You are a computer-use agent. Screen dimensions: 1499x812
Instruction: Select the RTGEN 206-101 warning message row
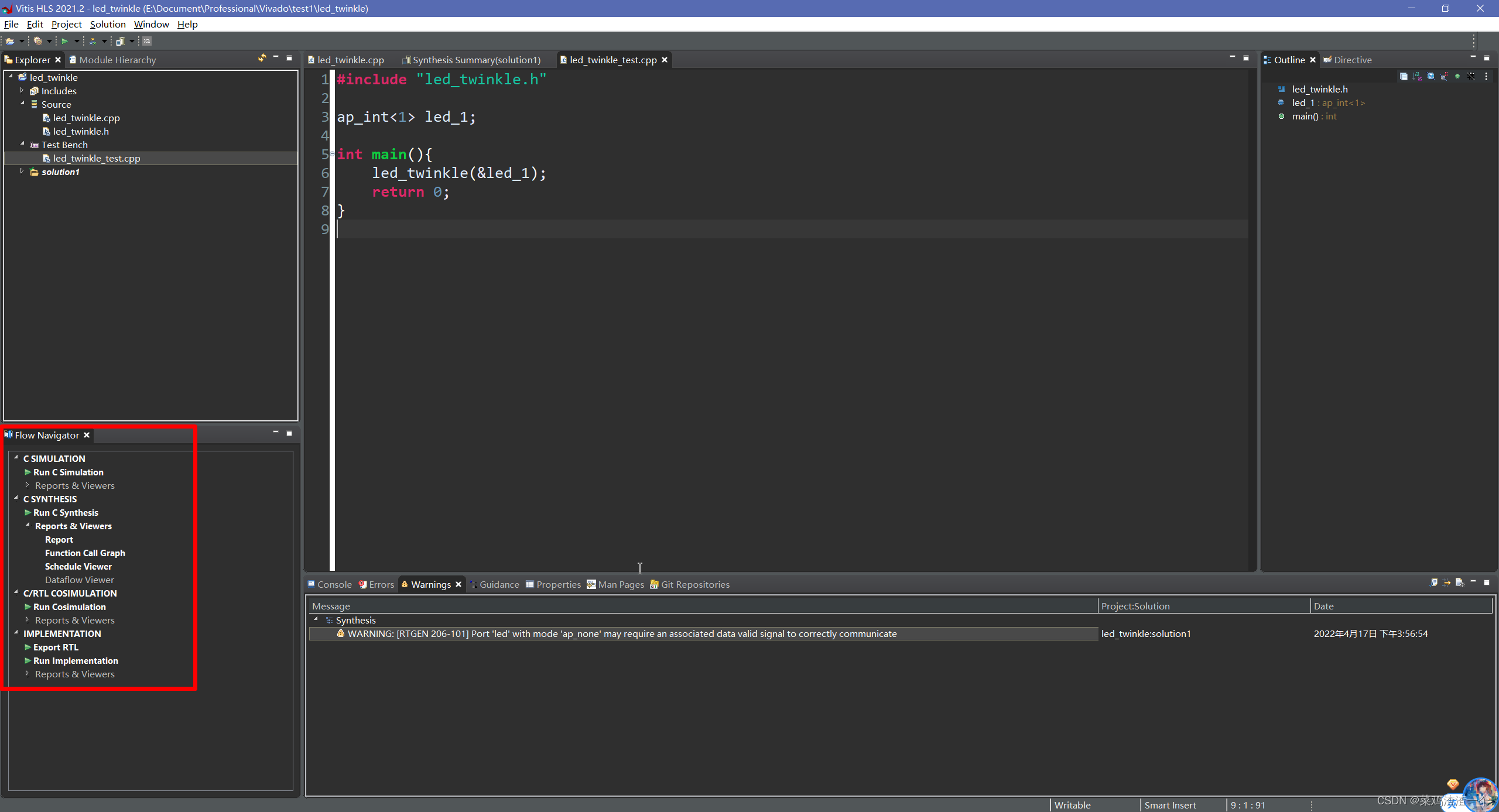pos(621,633)
